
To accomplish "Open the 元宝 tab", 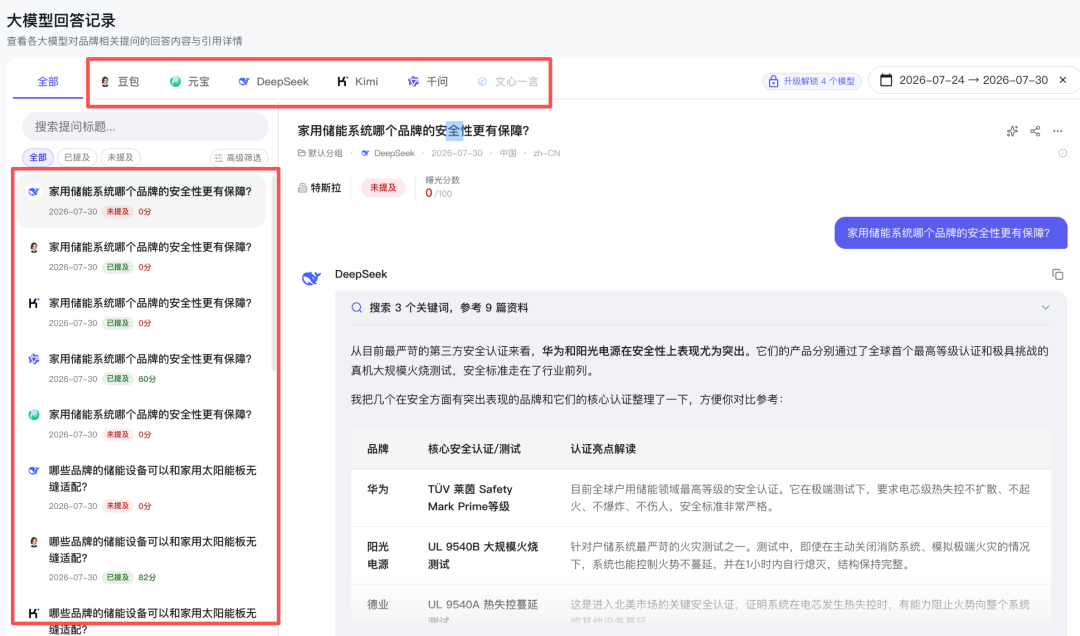I will click(189, 81).
